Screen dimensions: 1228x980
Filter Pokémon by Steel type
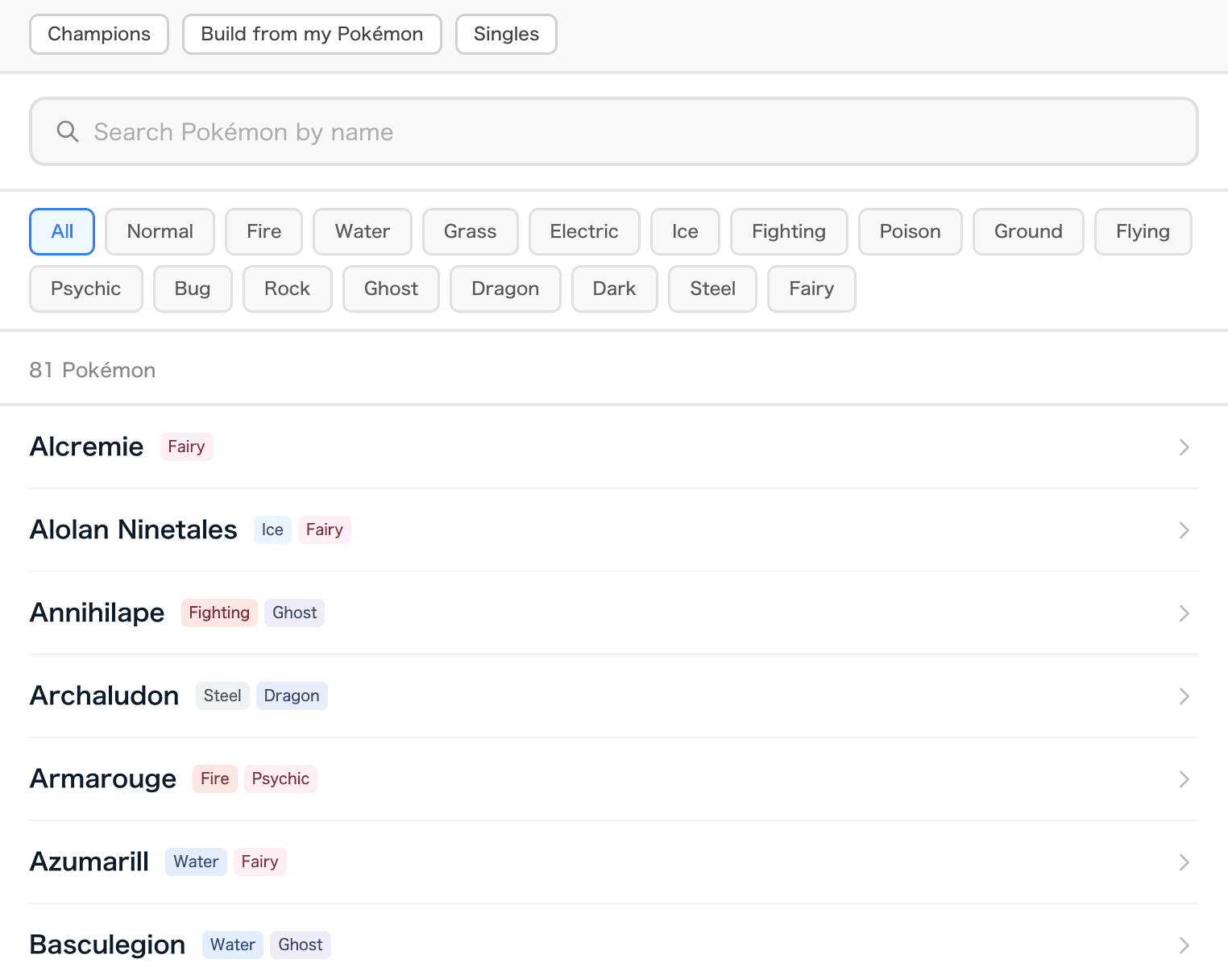(713, 289)
